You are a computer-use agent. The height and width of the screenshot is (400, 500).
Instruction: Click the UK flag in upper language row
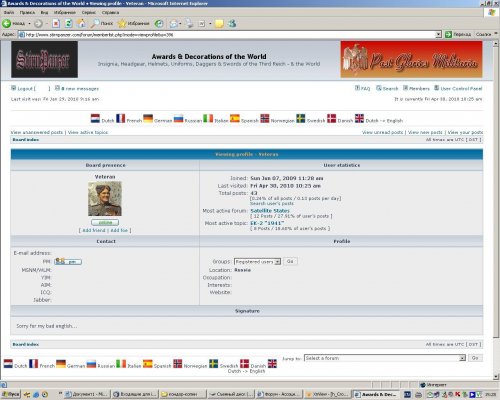[359, 118]
